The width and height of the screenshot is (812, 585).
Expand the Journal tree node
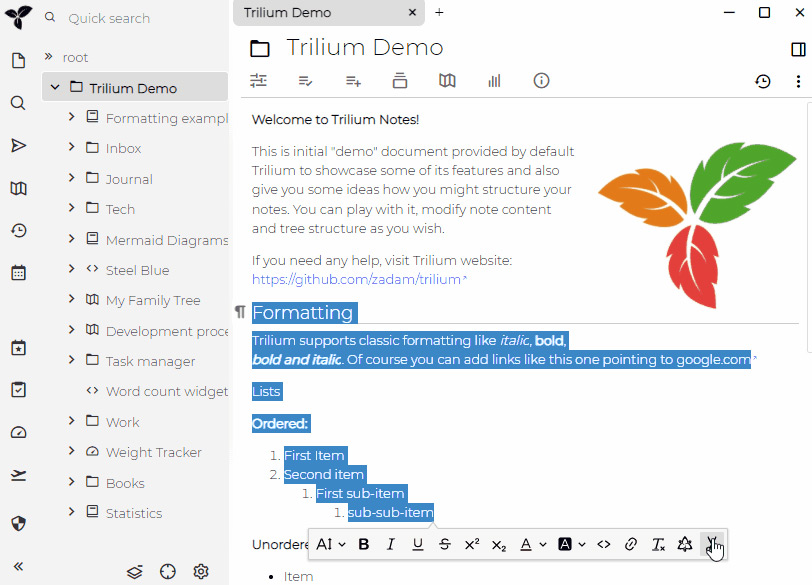tap(71, 178)
